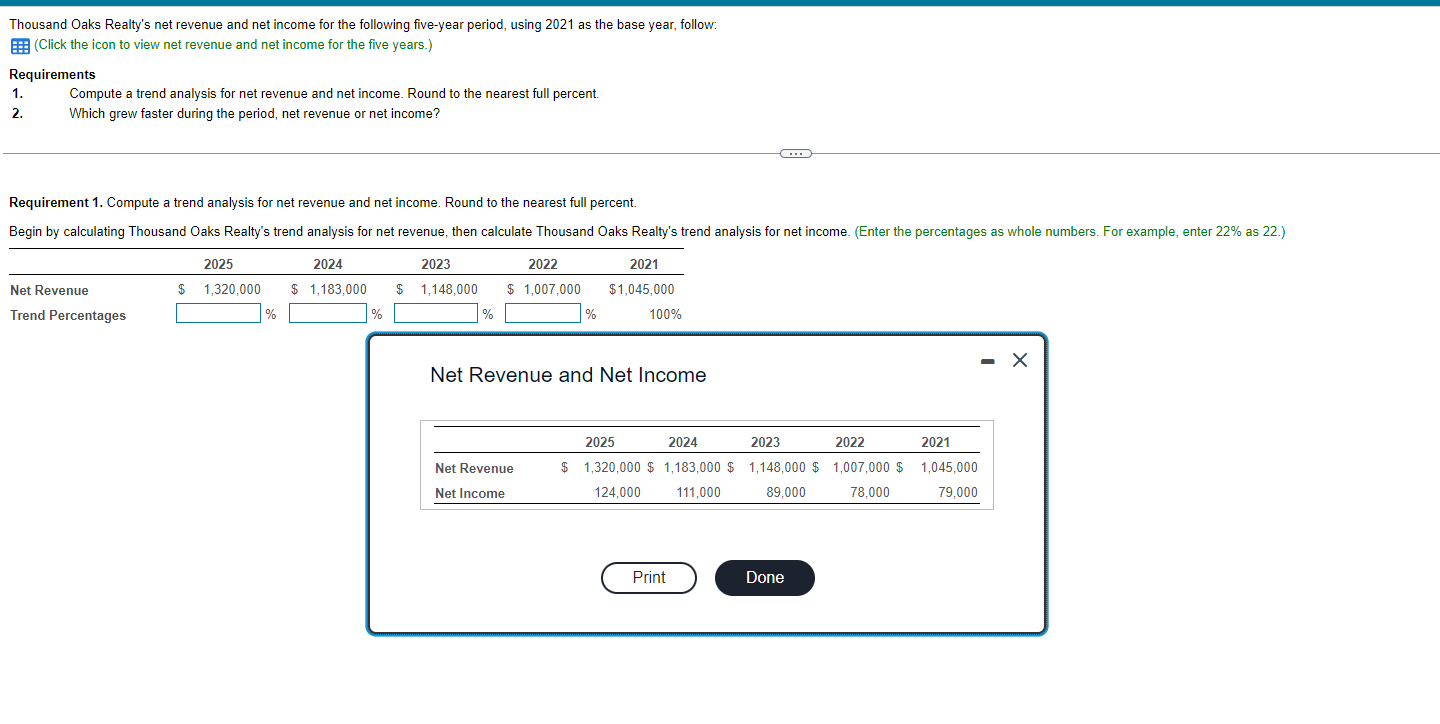
Task: Click the Net Revenue row label in popup
Action: [474, 469]
